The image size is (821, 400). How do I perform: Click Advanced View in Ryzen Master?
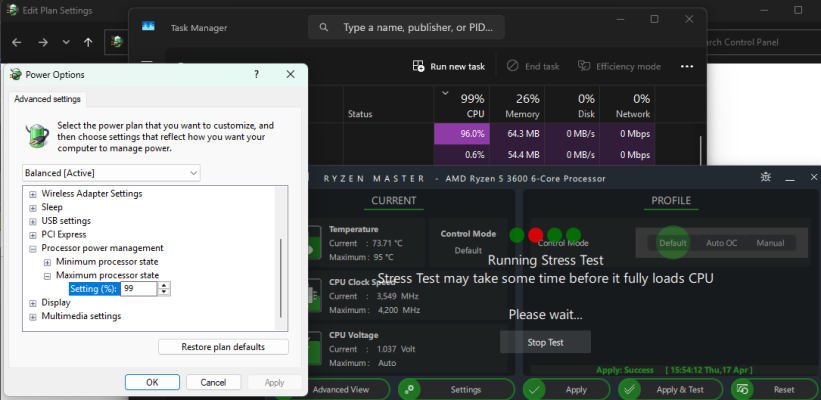[x=341, y=390]
